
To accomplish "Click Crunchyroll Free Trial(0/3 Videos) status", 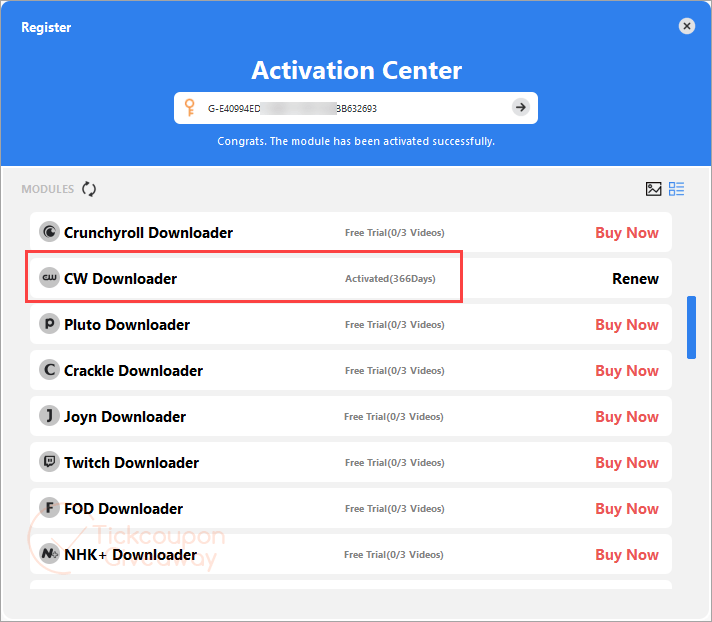I will point(395,233).
